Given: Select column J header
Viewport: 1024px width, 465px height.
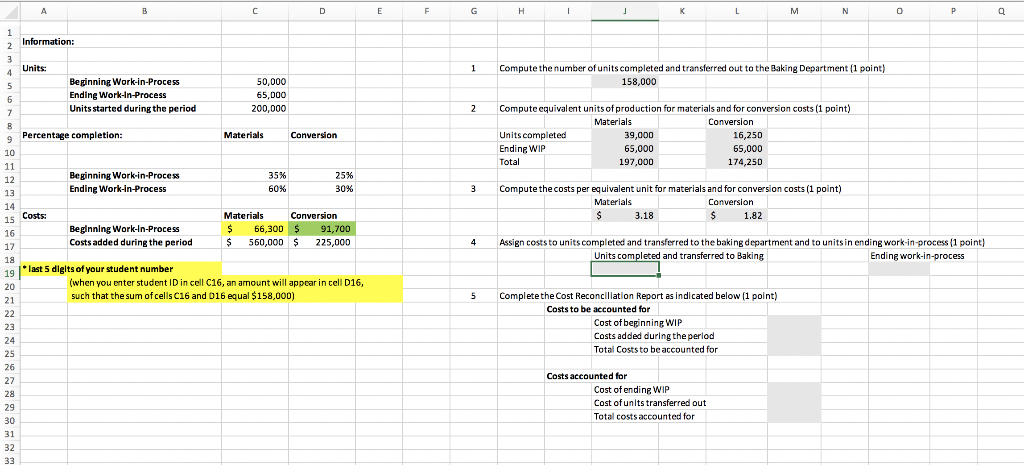Looking at the screenshot, I should click(625, 10).
